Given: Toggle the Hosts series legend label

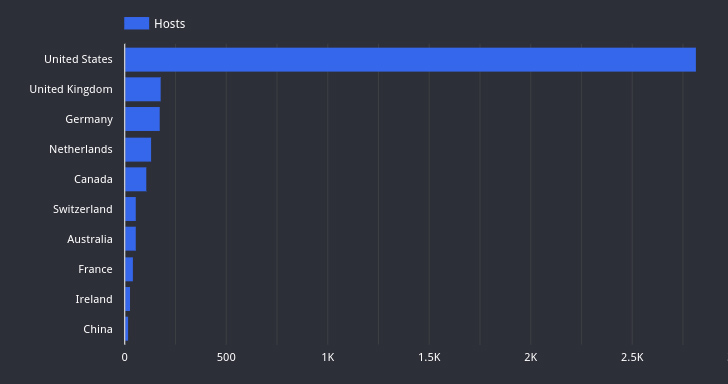Looking at the screenshot, I should coord(169,24).
